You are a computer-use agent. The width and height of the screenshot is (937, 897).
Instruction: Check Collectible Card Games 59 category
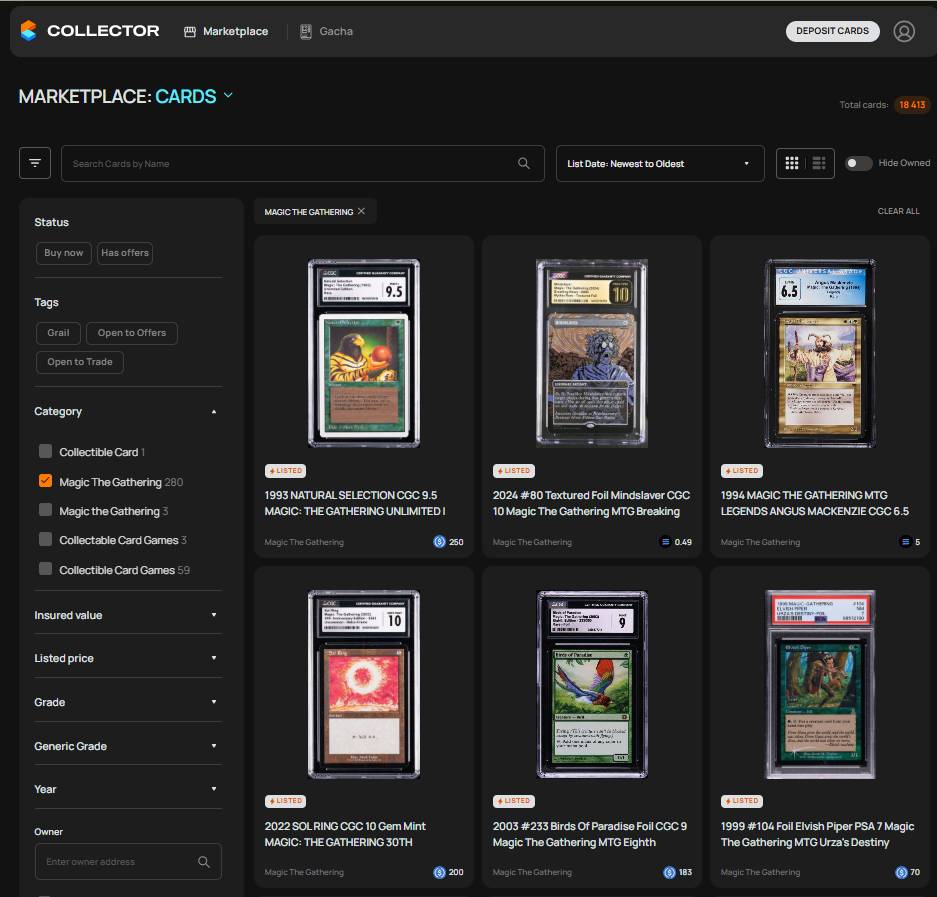[45, 568]
